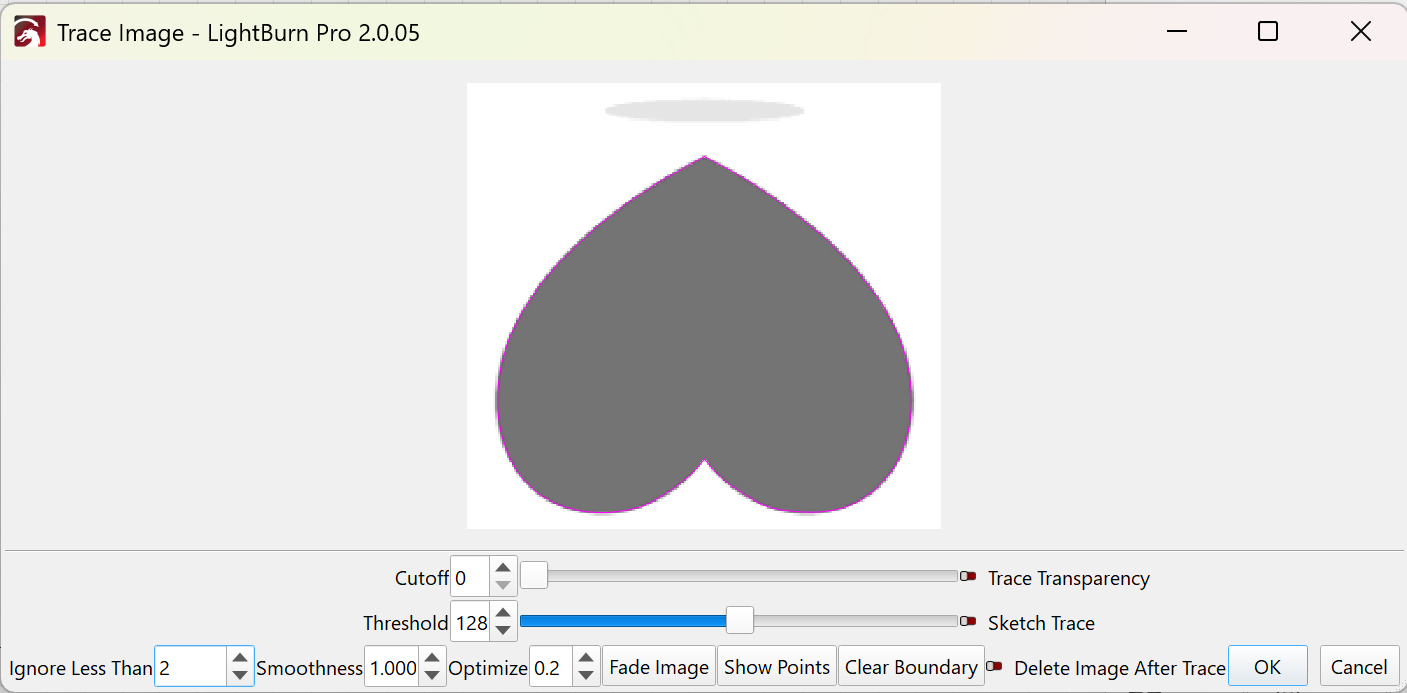Decrease Threshold using the down arrow
This screenshot has width=1407, height=693.
coord(504,631)
